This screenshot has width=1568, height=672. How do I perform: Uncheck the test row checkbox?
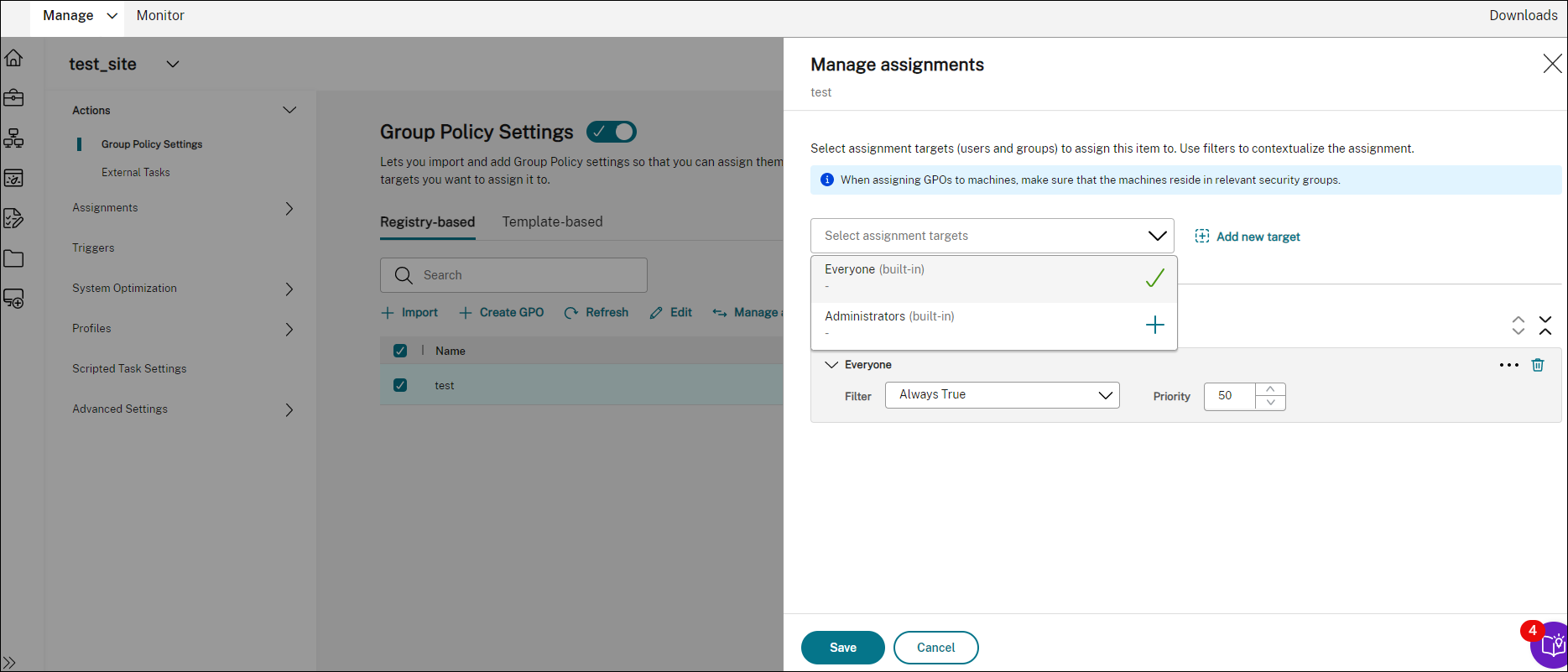click(400, 385)
